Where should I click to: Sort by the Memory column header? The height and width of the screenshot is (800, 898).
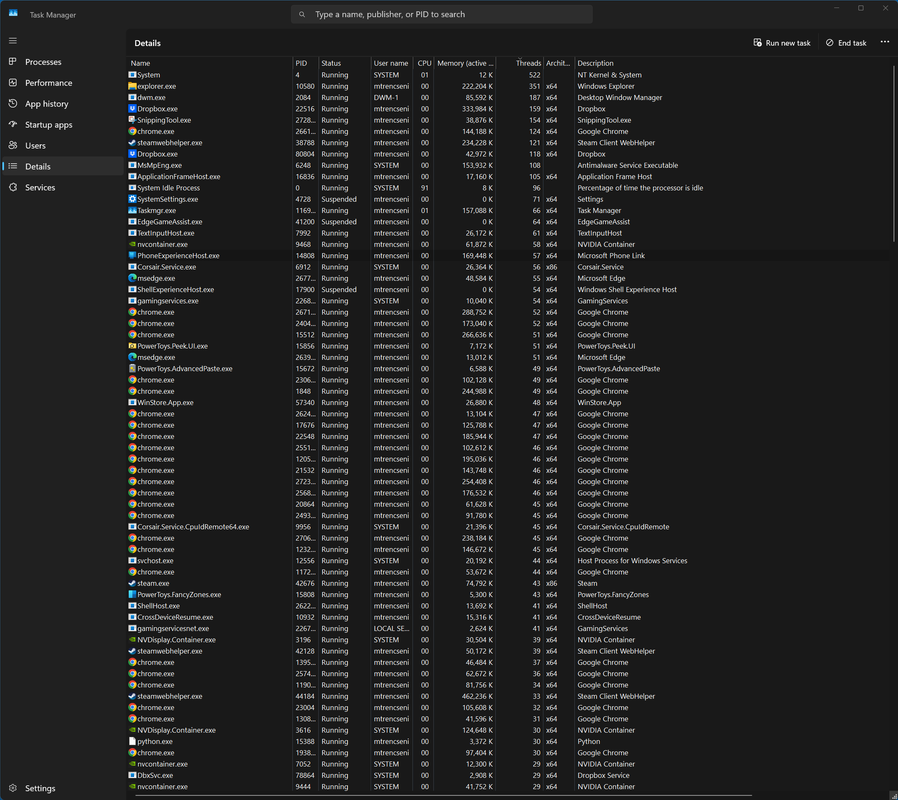[x=465, y=63]
